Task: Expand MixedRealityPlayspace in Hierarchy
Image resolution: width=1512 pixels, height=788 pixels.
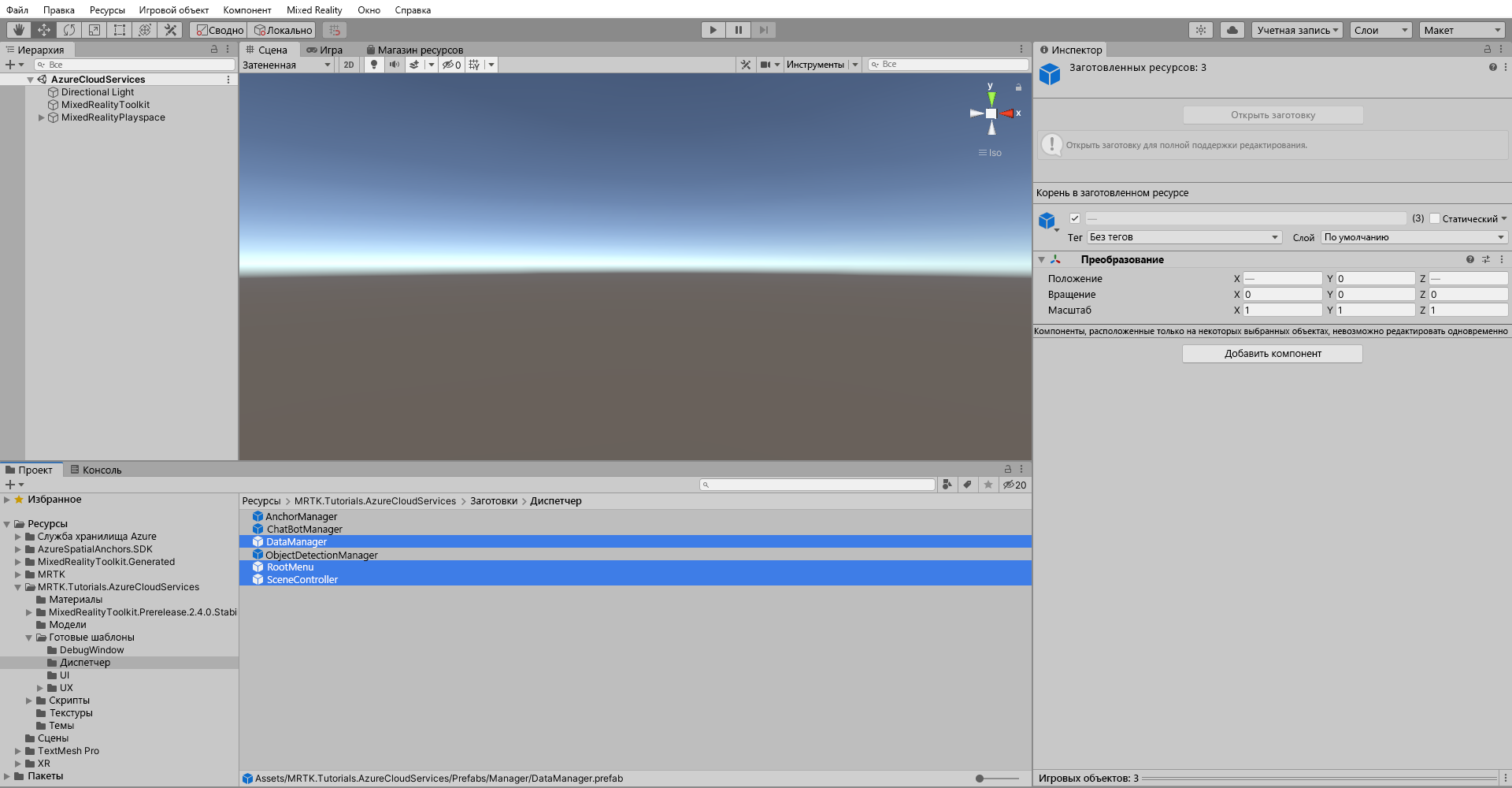Action: pos(42,117)
